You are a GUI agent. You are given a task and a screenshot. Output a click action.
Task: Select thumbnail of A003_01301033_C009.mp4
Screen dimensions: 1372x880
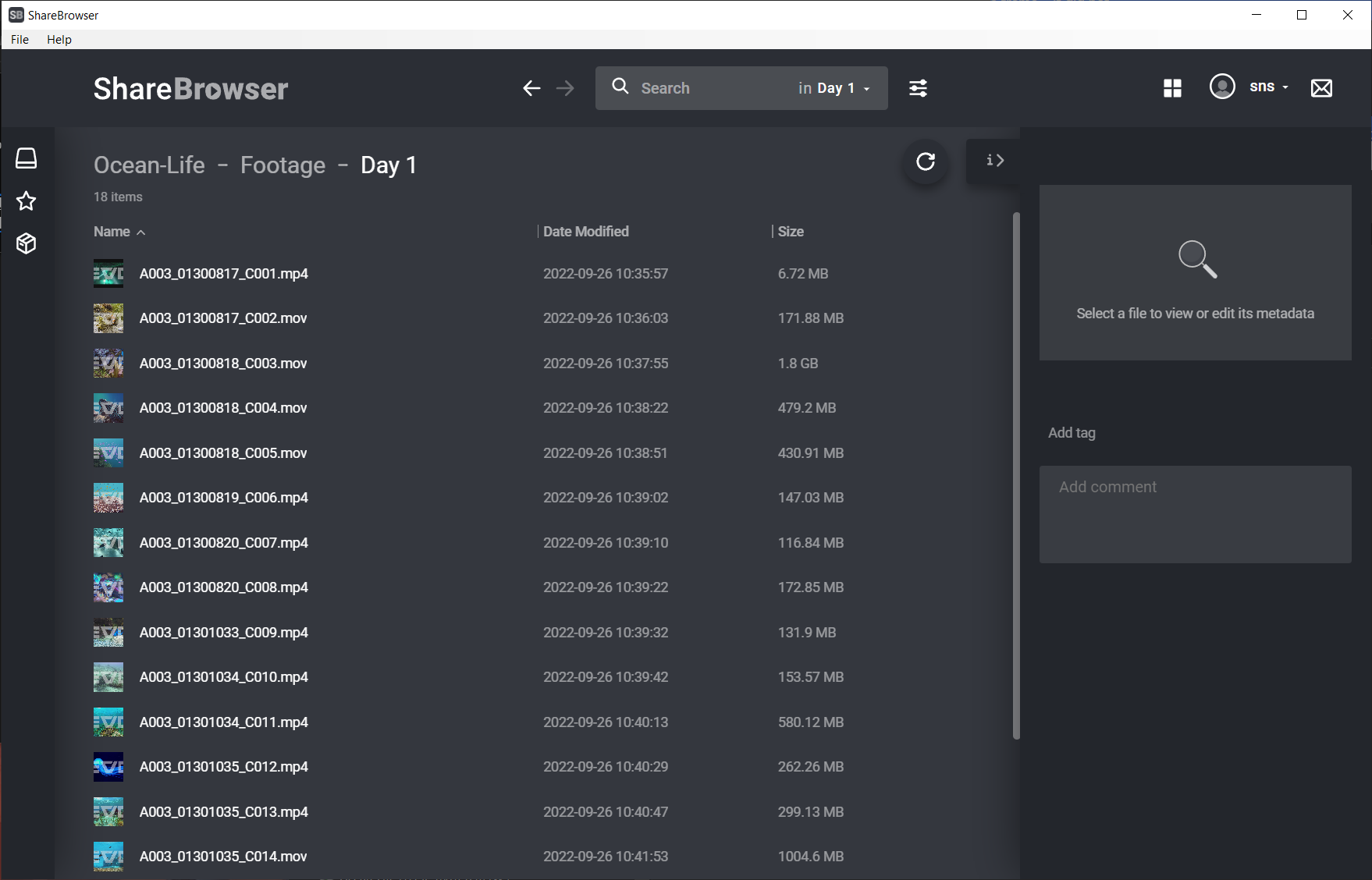(108, 633)
